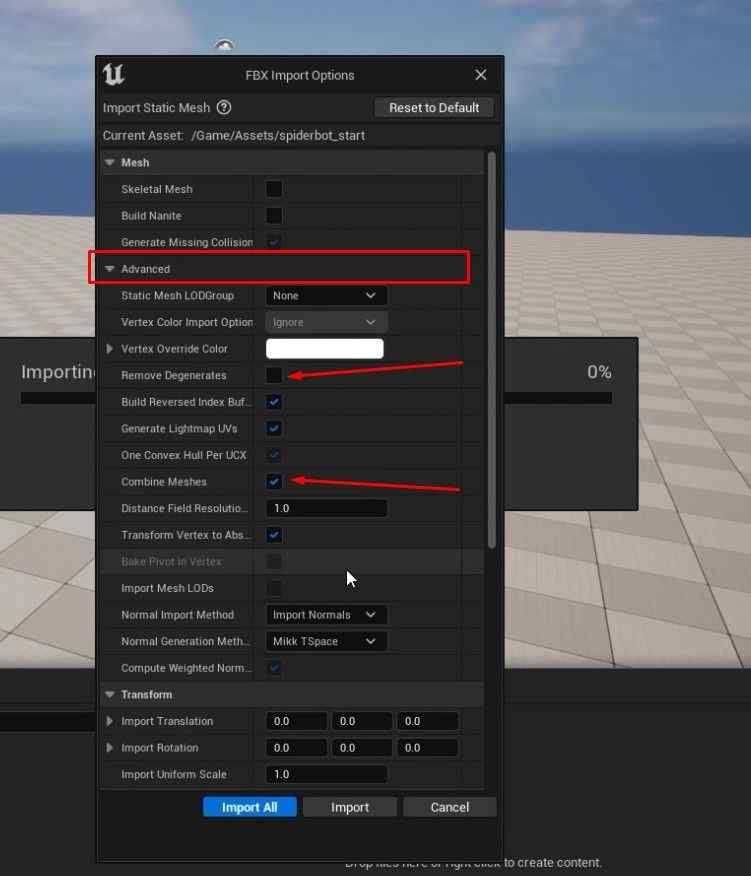Enable the Import Mesh LODs checkbox
Image resolution: width=751 pixels, height=876 pixels.
click(x=274, y=588)
